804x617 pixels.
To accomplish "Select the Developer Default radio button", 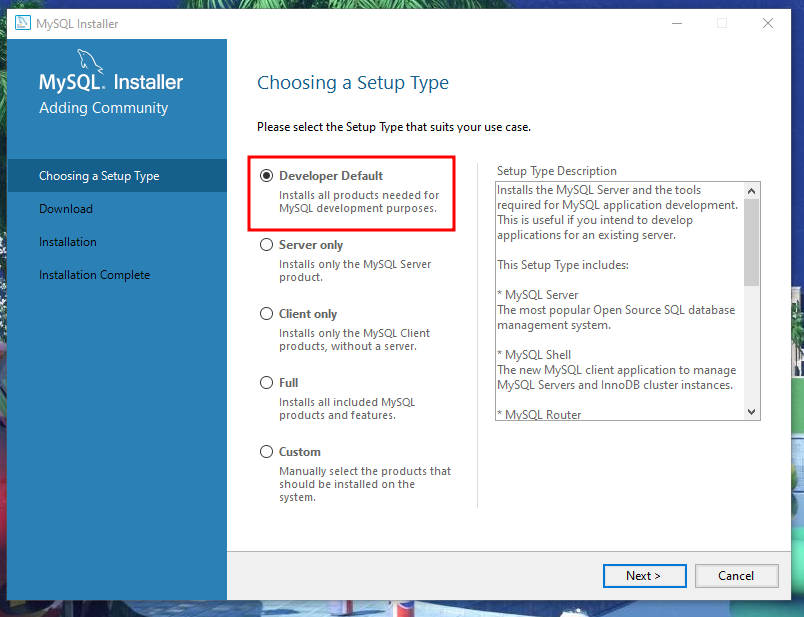I will (266, 176).
